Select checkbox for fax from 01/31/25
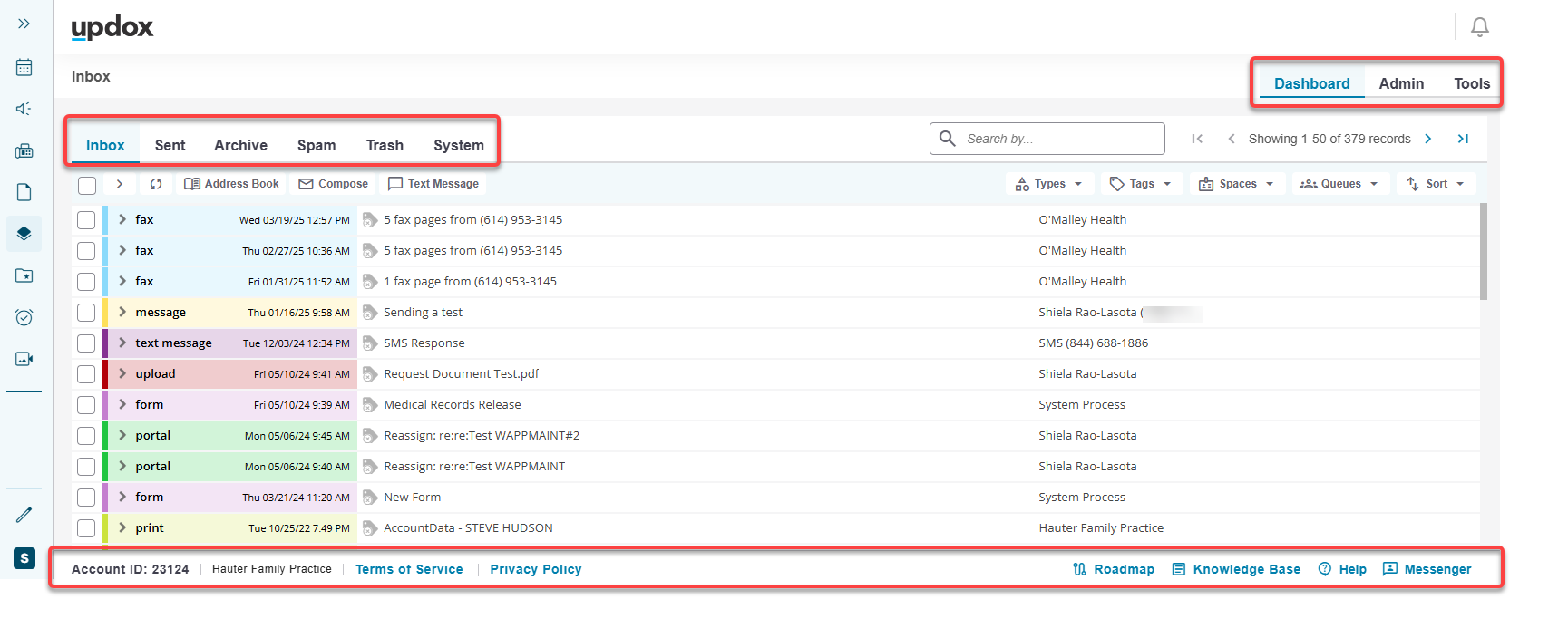Image resolution: width=1568 pixels, height=628 pixels. tap(86, 282)
